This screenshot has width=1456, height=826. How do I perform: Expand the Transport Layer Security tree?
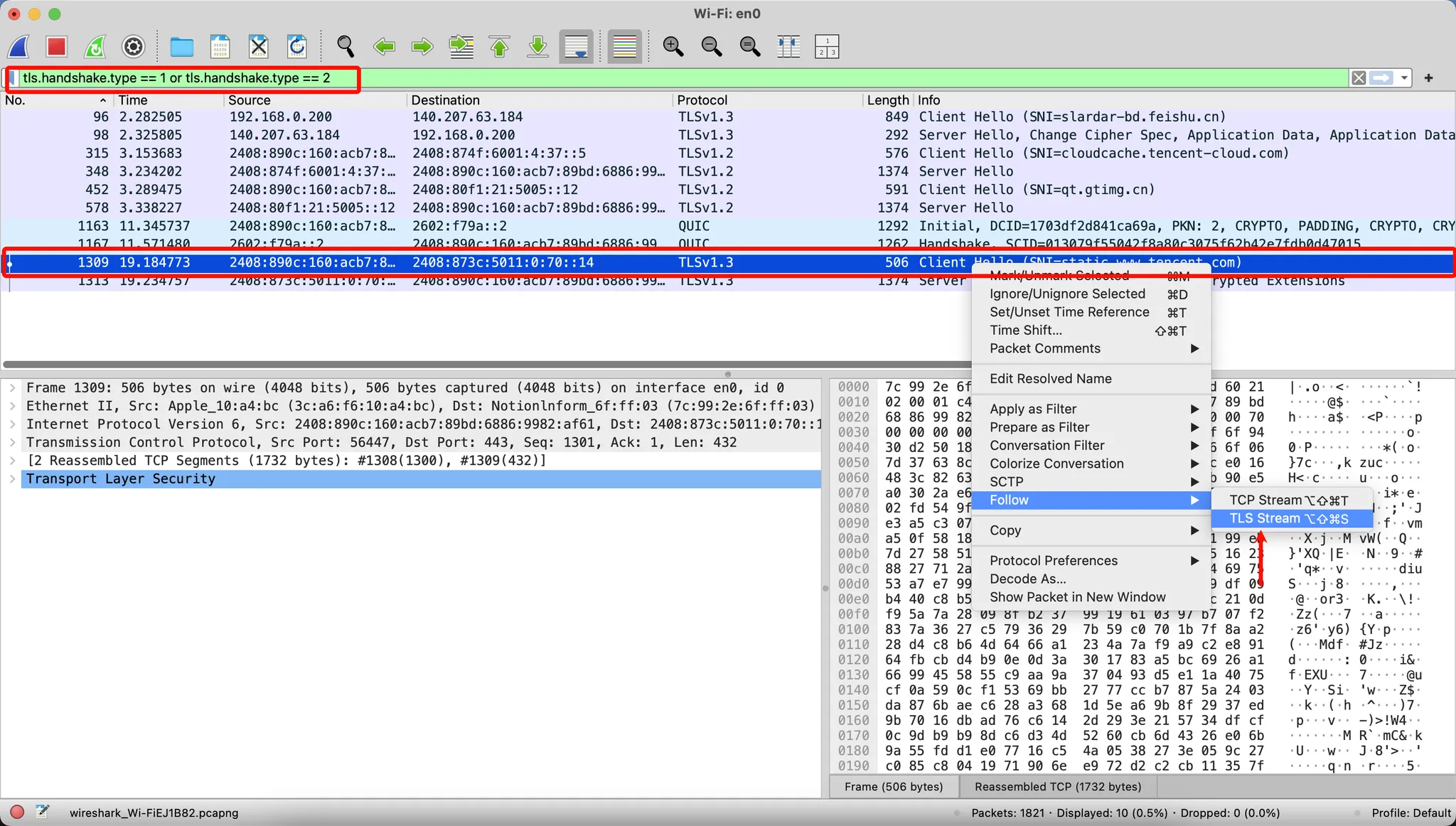point(12,479)
